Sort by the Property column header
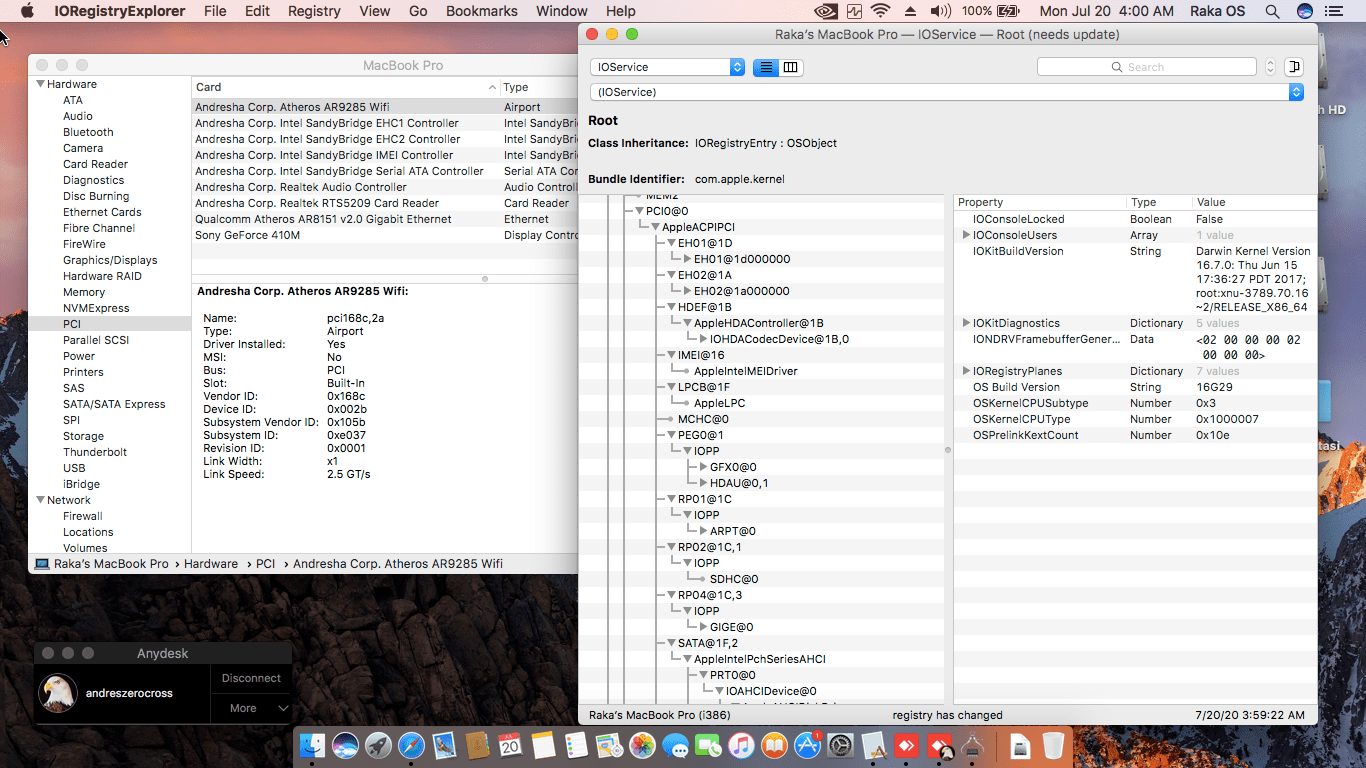 (1040, 202)
